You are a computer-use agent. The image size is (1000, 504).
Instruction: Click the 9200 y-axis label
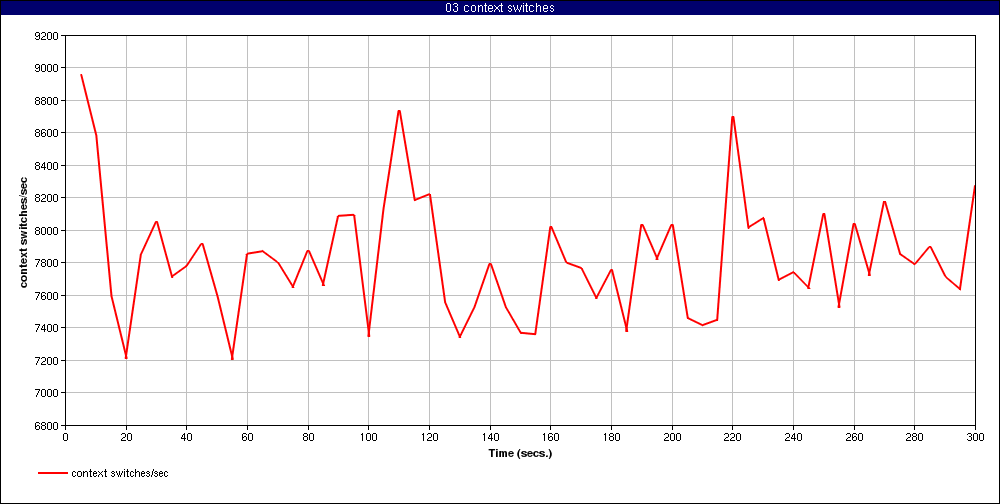[x=48, y=36]
